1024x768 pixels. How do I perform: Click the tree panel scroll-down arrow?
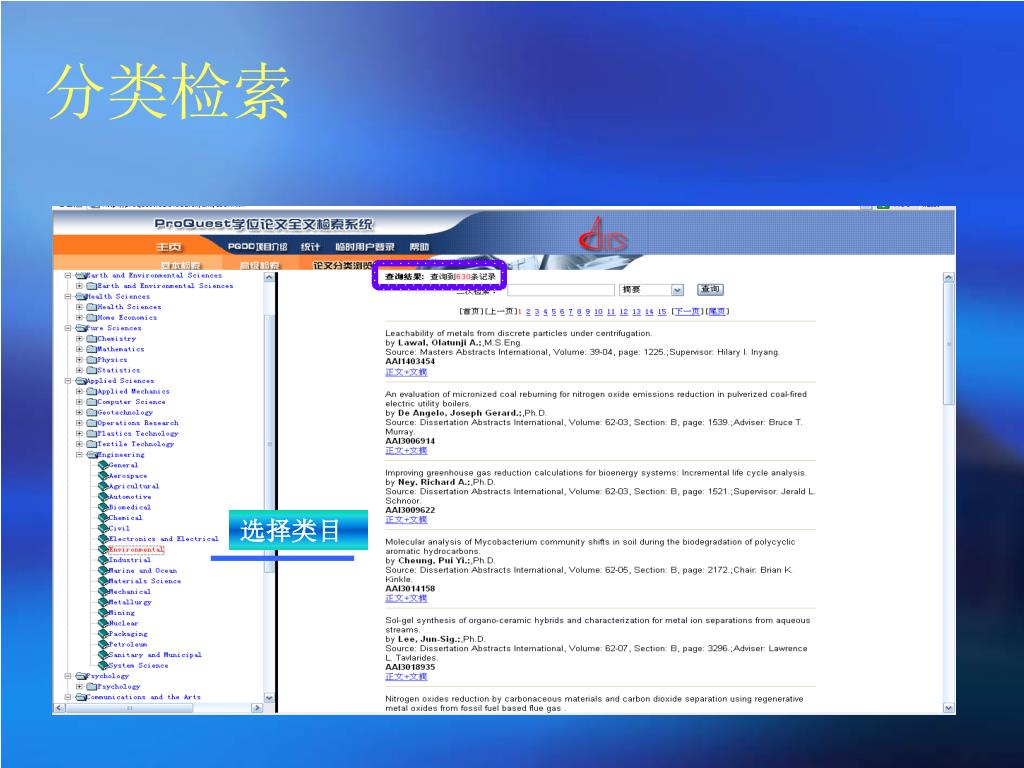[269, 697]
